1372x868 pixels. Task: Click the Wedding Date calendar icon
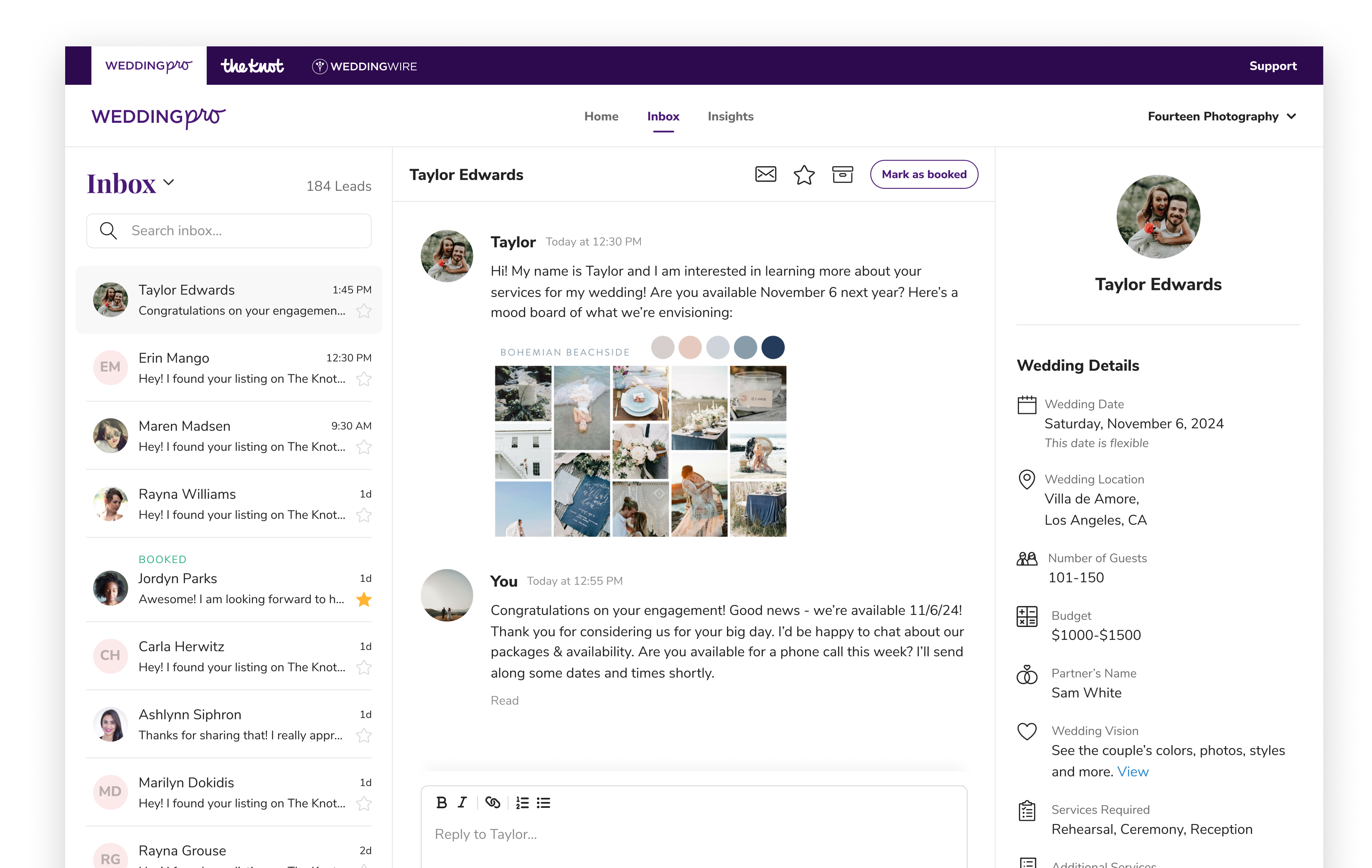pos(1027,405)
